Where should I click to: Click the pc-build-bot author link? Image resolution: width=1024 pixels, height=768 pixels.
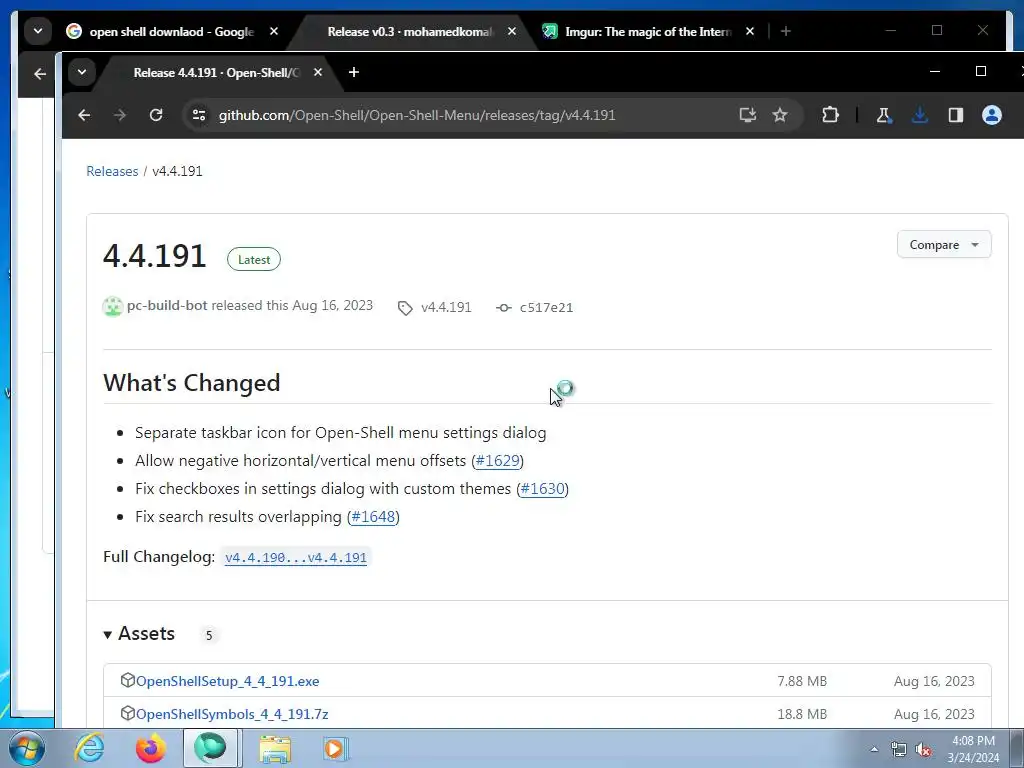pos(167,306)
